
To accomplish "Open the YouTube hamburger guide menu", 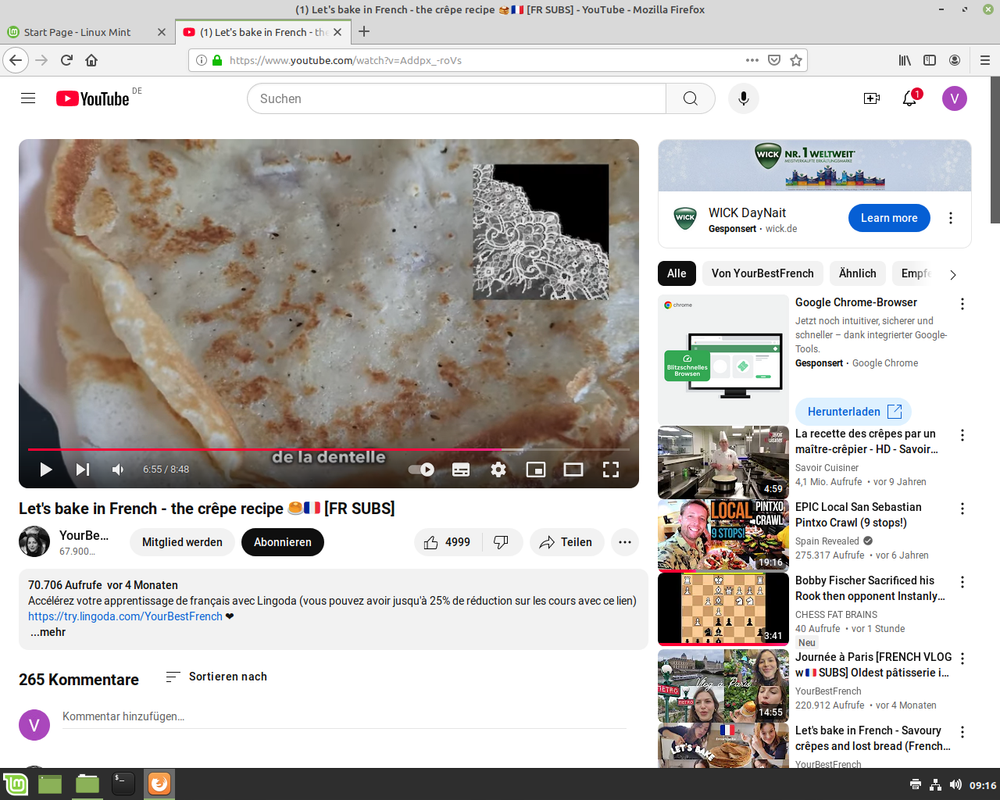I will 28,98.
